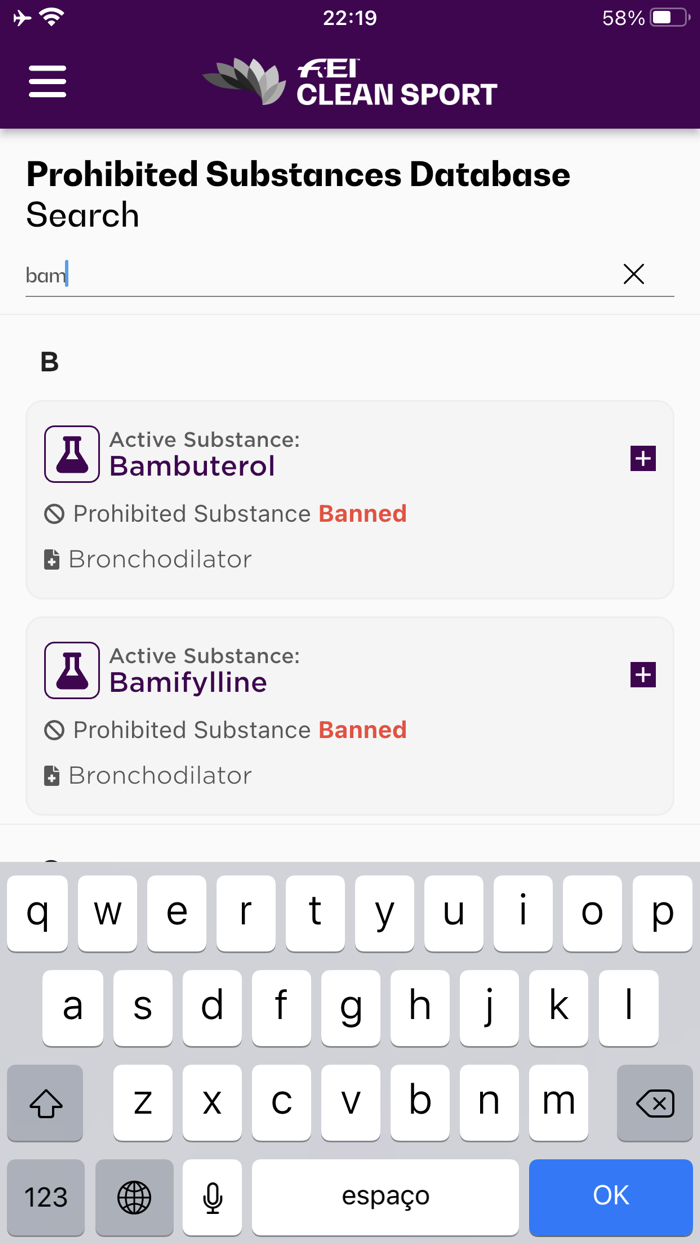Select the flask icon next to Bambuterol
Screen dimensions: 700x1244
point(71,453)
